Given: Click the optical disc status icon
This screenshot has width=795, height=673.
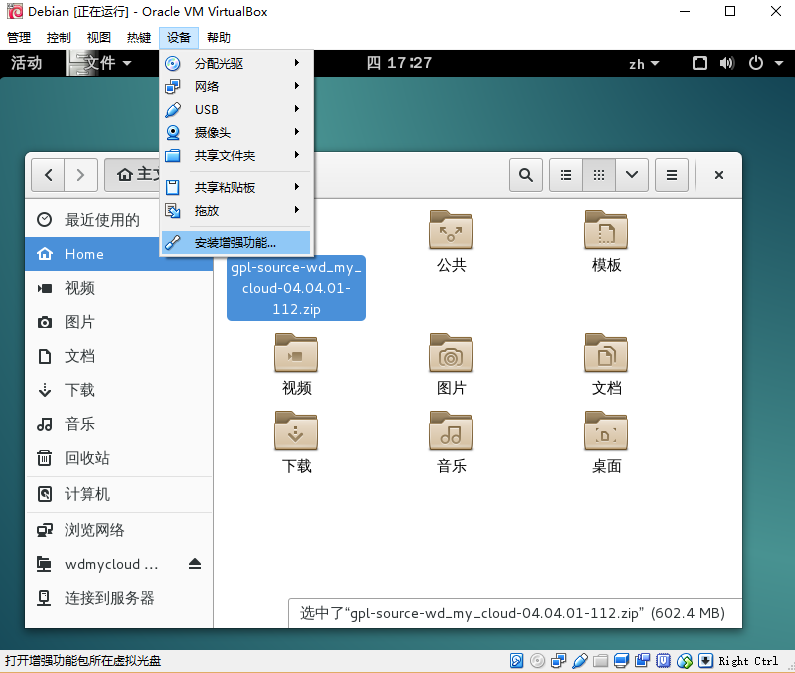Looking at the screenshot, I should pyautogui.click(x=537, y=660).
